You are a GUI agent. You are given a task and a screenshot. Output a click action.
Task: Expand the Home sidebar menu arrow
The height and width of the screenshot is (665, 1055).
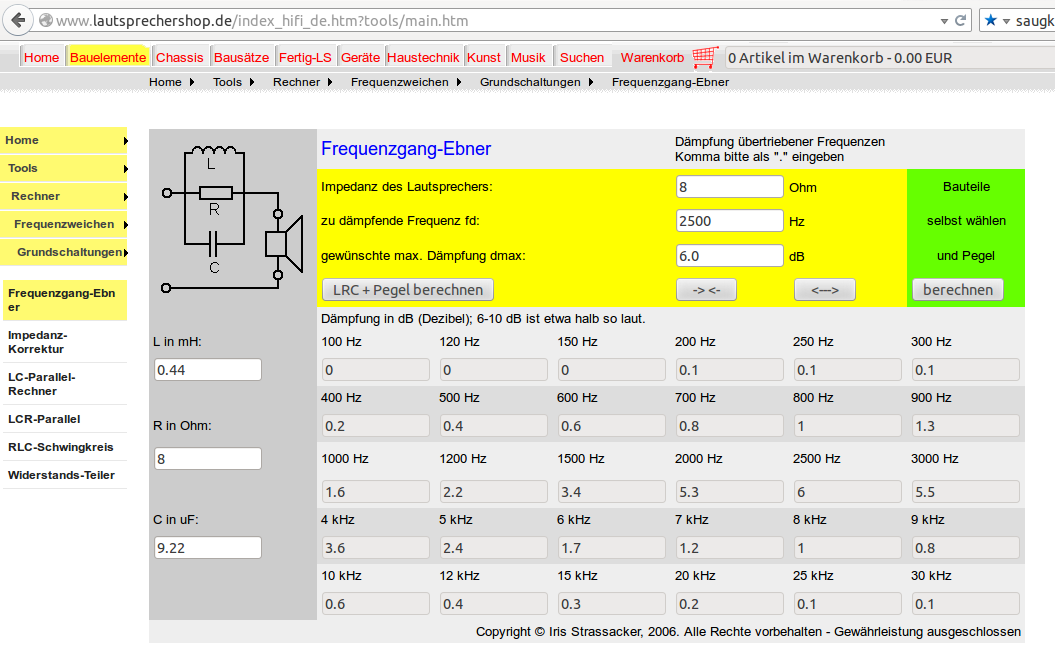(125, 141)
